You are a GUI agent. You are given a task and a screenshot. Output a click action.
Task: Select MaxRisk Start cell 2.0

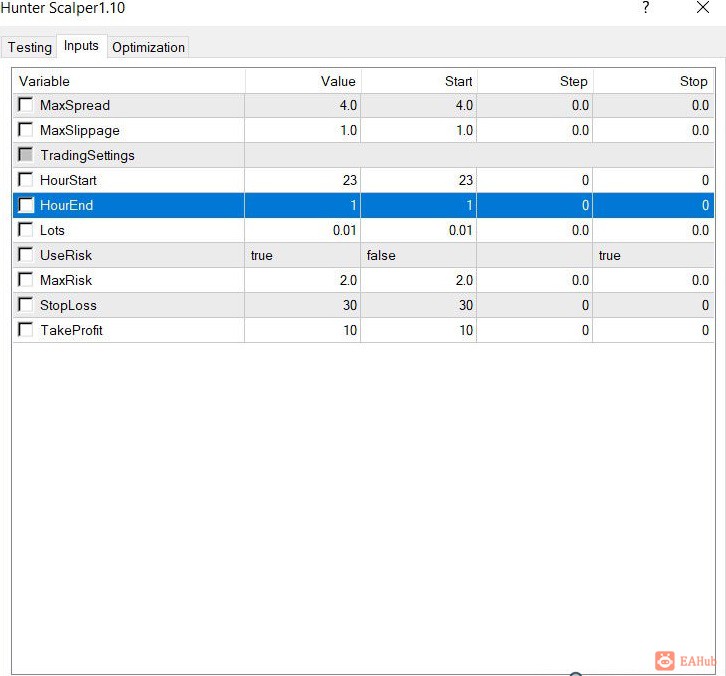(x=419, y=280)
